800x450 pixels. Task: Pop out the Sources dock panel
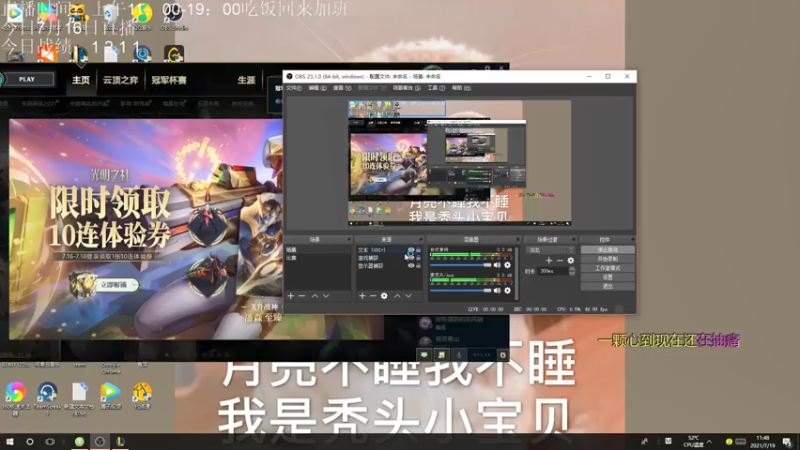click(x=421, y=239)
